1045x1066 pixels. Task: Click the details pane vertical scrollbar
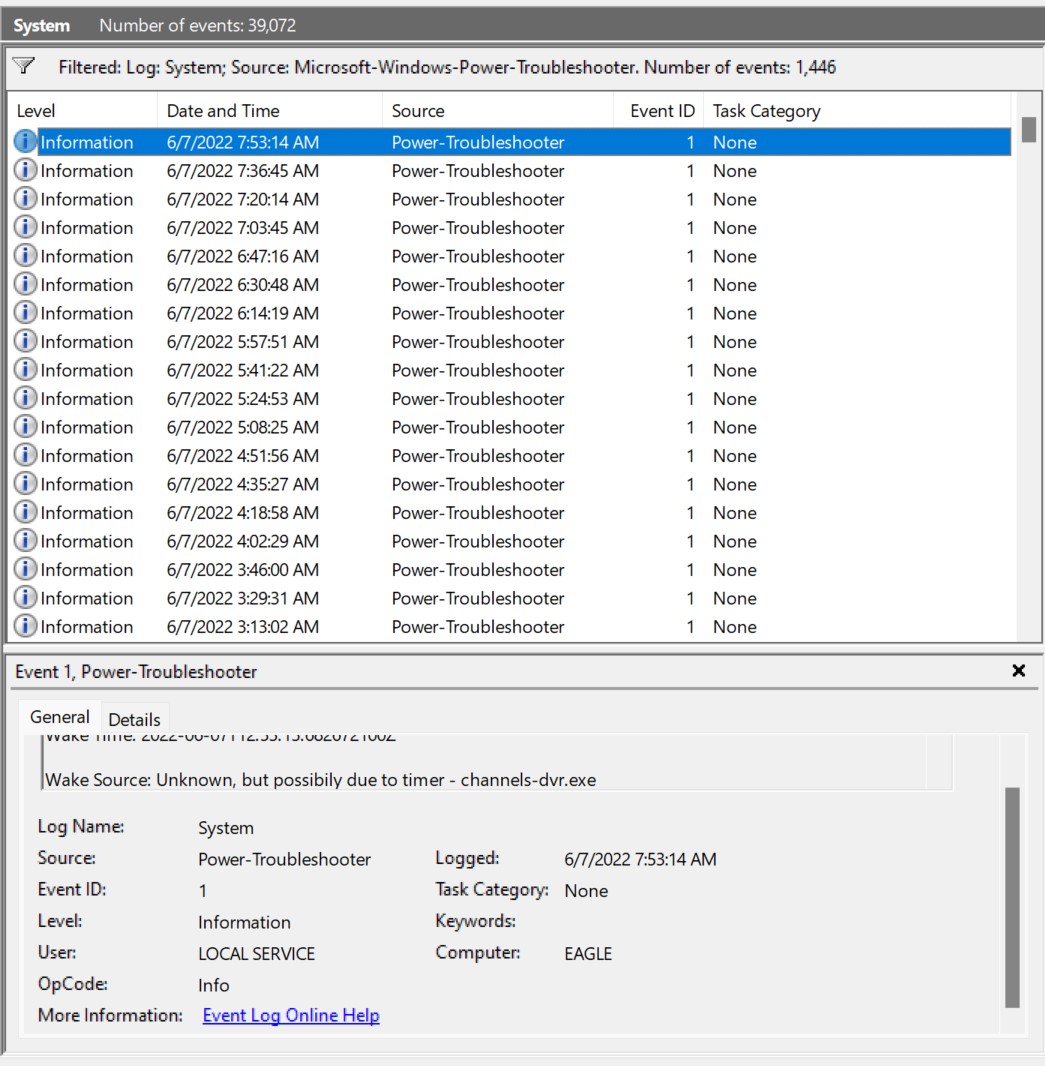pos(1012,895)
